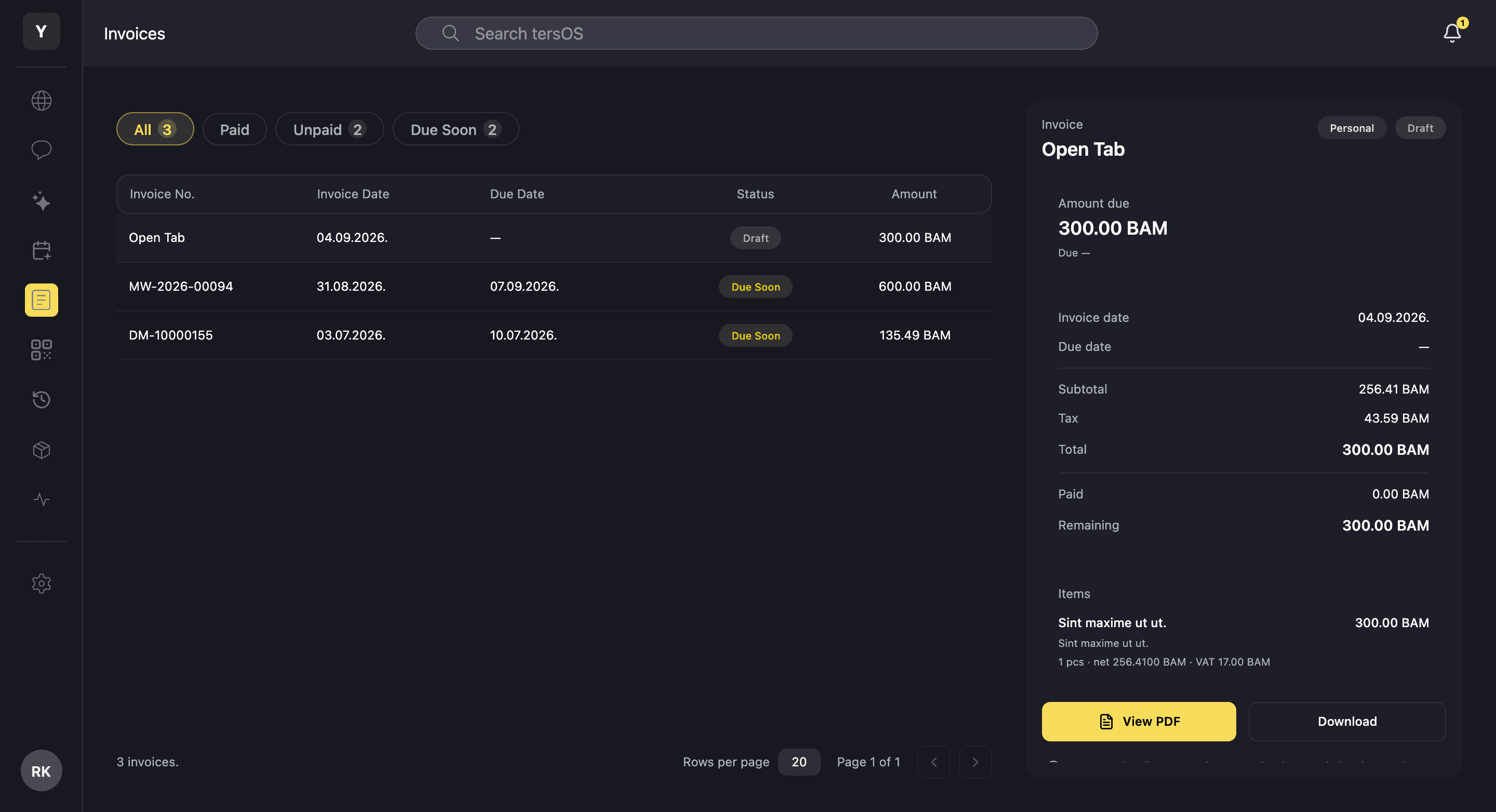1496x812 pixels.
Task: Select invoice DM-10000155 row
Action: coord(554,335)
